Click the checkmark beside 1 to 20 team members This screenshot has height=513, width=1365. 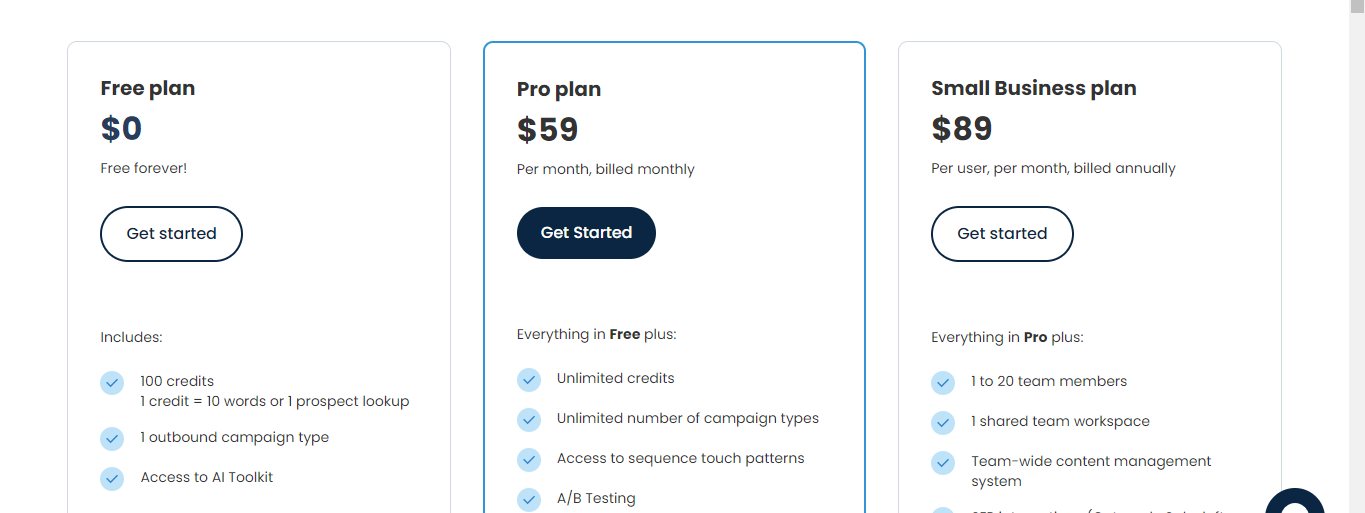pos(943,383)
